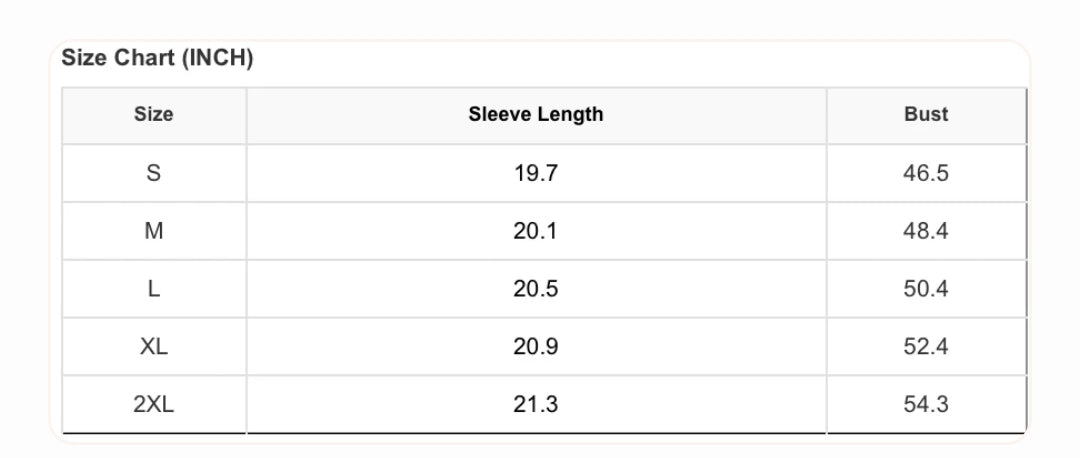
Task: Click the Bust column header
Action: pyautogui.click(x=926, y=114)
